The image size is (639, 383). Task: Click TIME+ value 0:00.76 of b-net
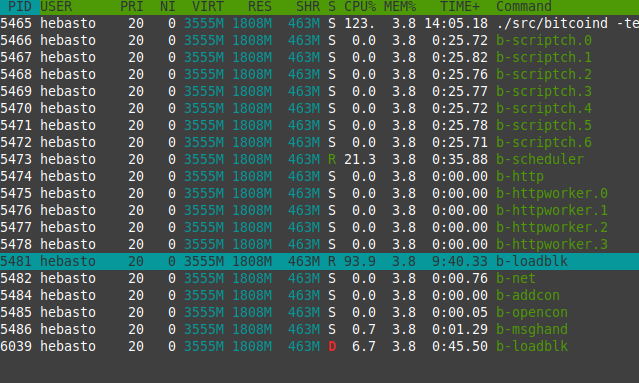(x=460, y=278)
